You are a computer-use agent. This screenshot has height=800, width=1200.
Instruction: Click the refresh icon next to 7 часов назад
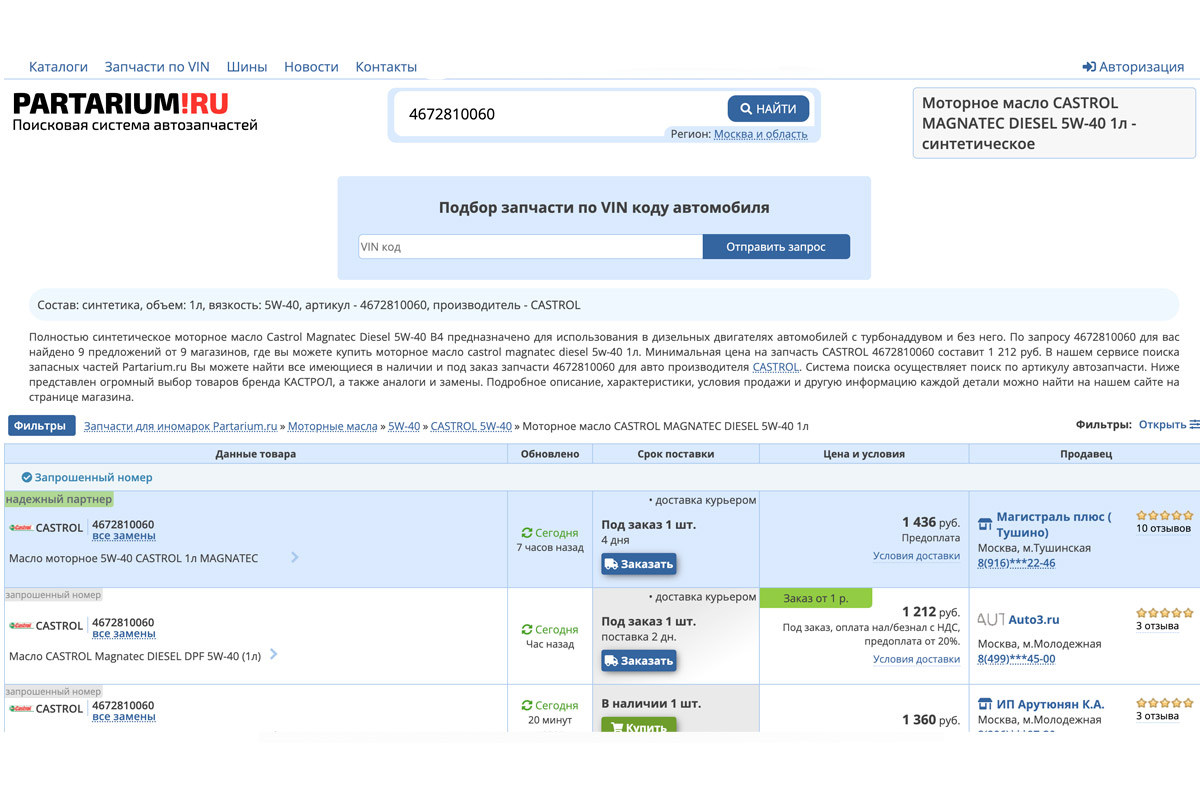[527, 533]
